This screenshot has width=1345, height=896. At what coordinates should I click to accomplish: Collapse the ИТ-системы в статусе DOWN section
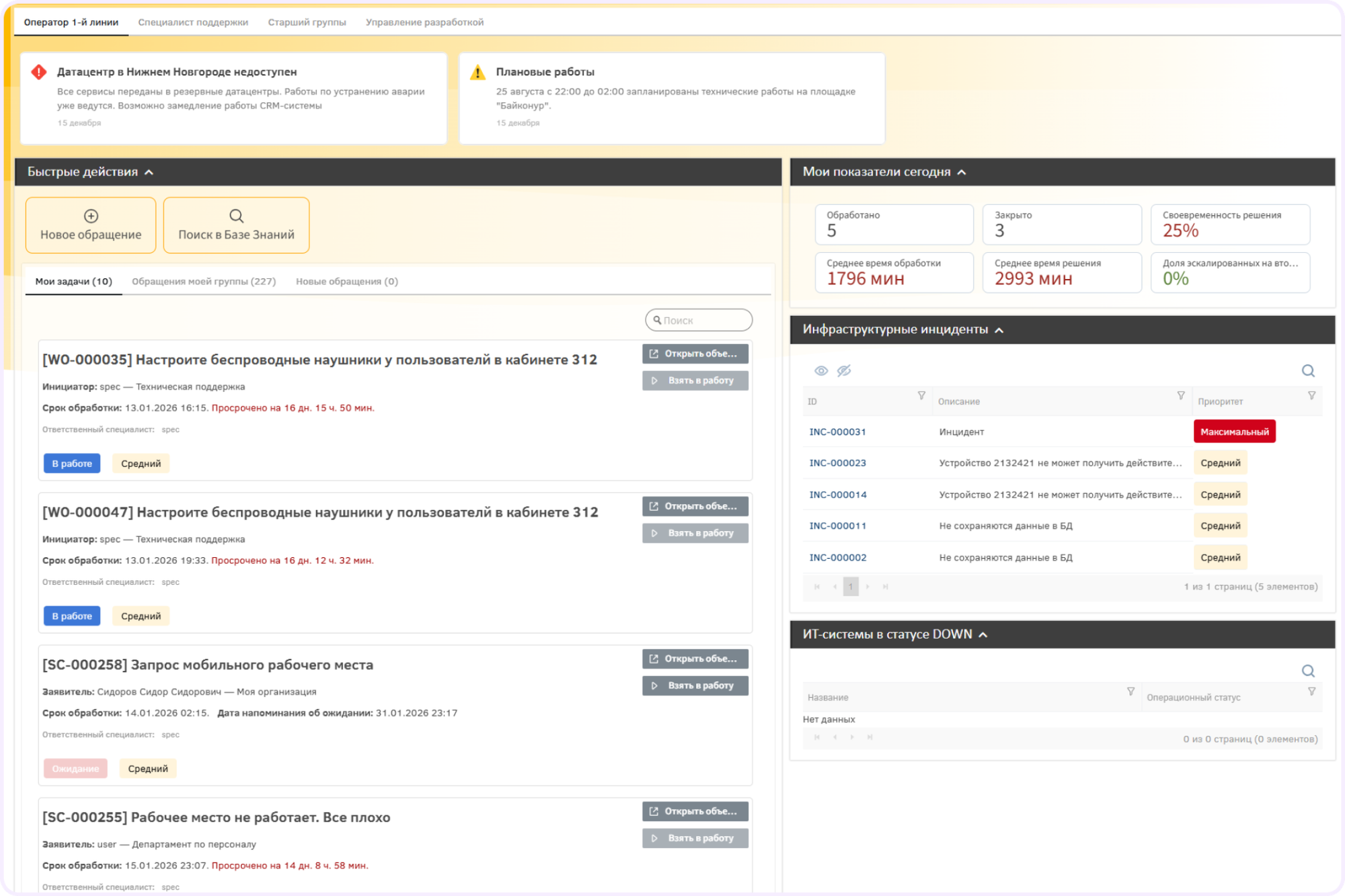coord(983,635)
